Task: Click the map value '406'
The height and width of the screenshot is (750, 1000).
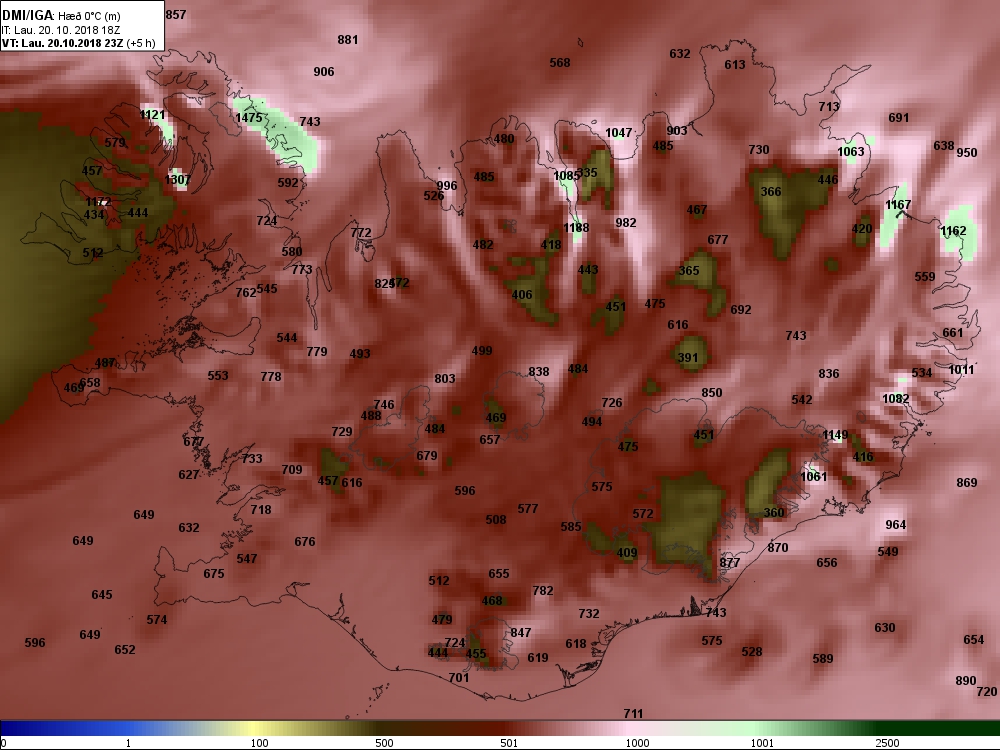Action: click(522, 295)
